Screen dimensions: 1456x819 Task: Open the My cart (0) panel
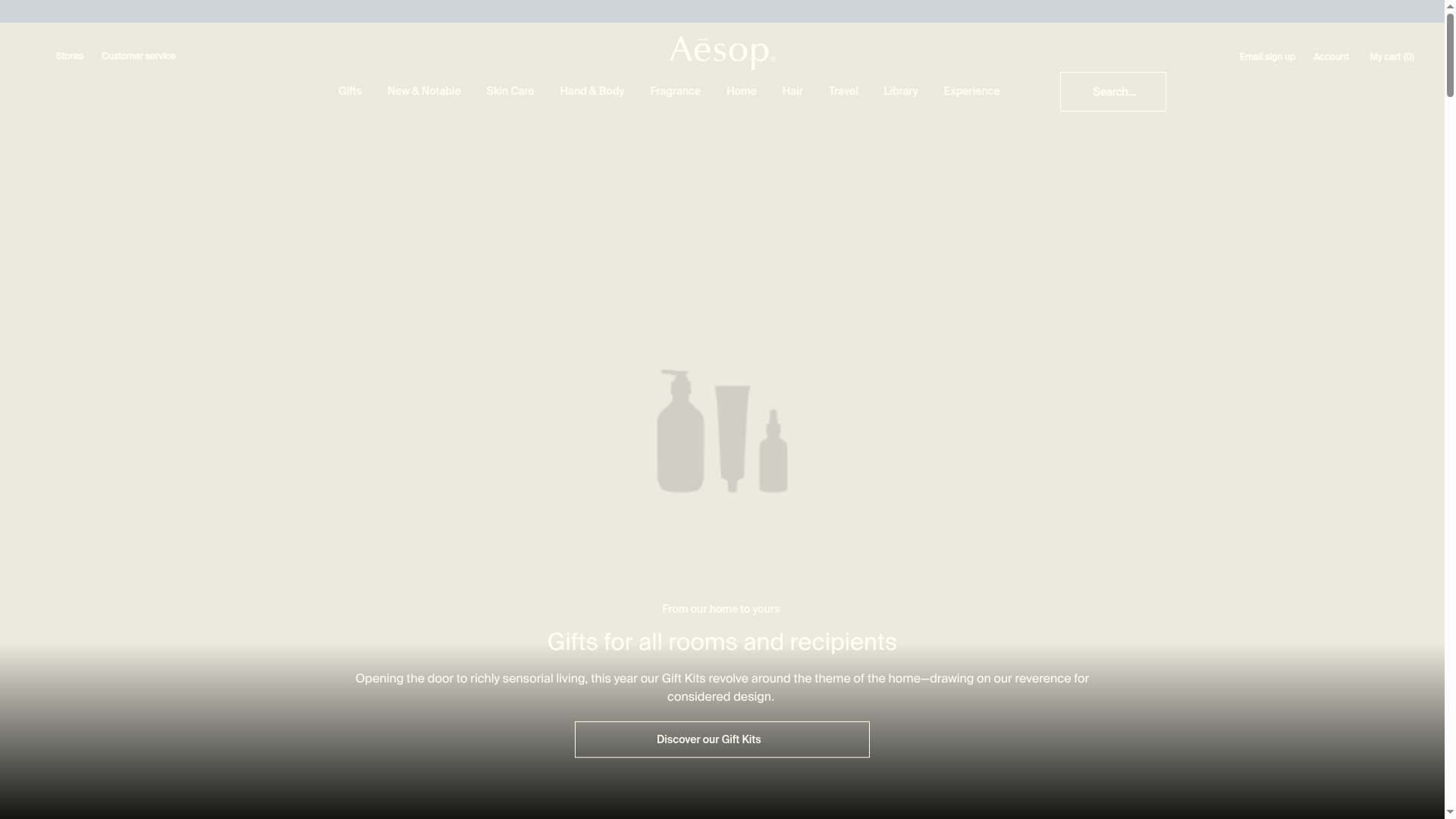[1392, 56]
